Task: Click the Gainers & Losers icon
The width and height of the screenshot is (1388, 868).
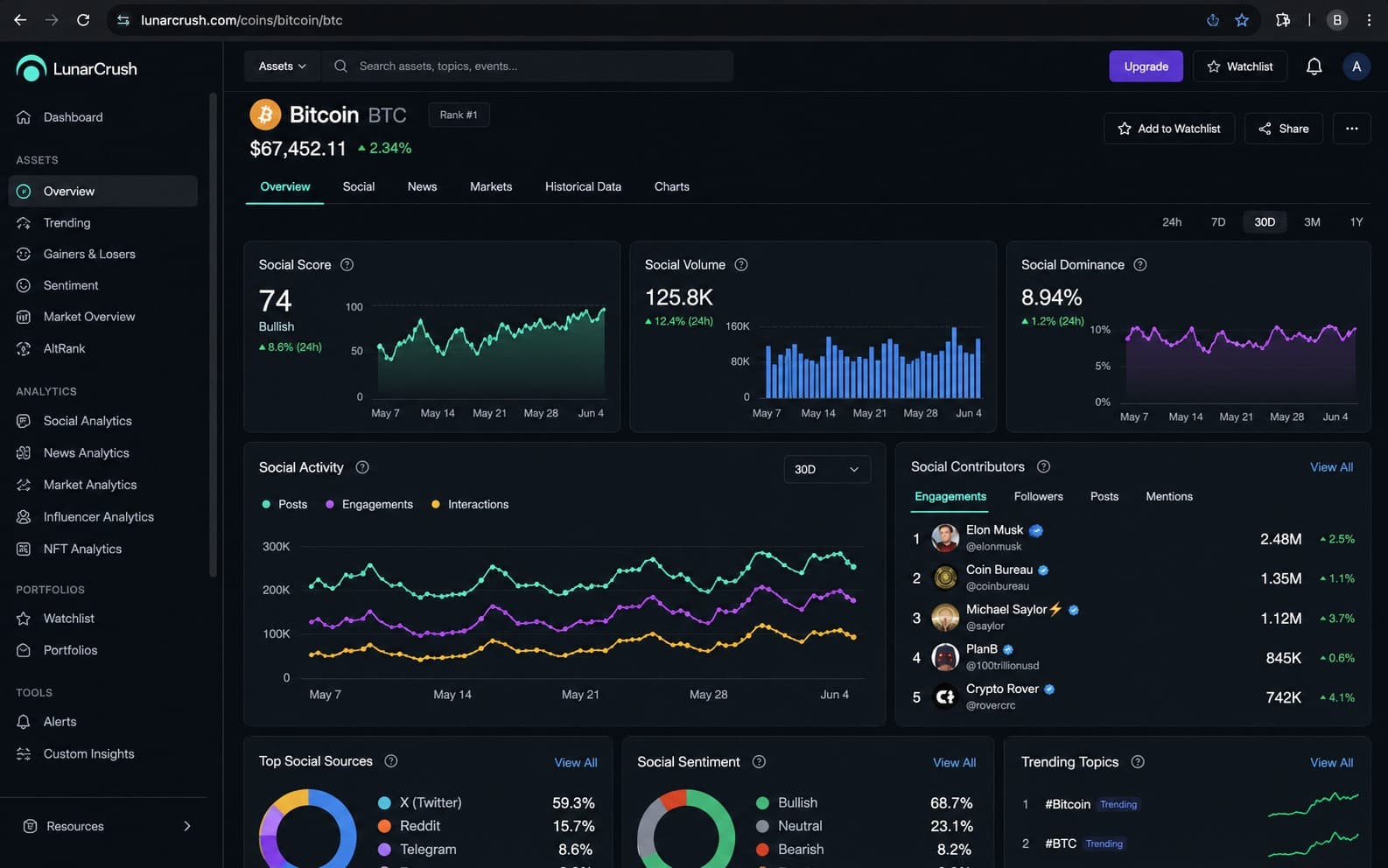Action: 24,255
